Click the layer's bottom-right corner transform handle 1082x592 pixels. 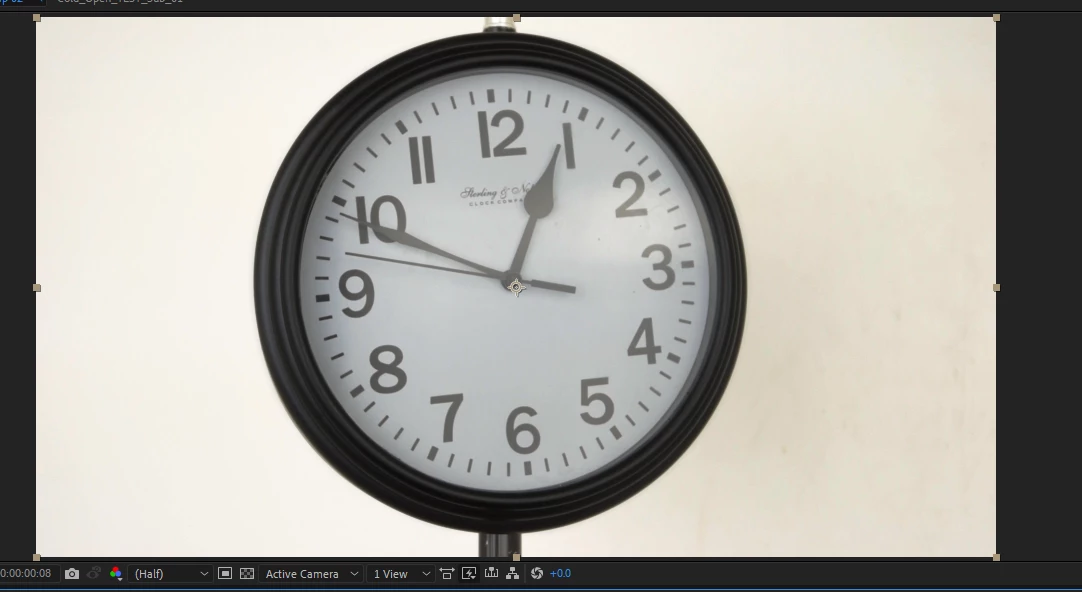[x=996, y=557]
